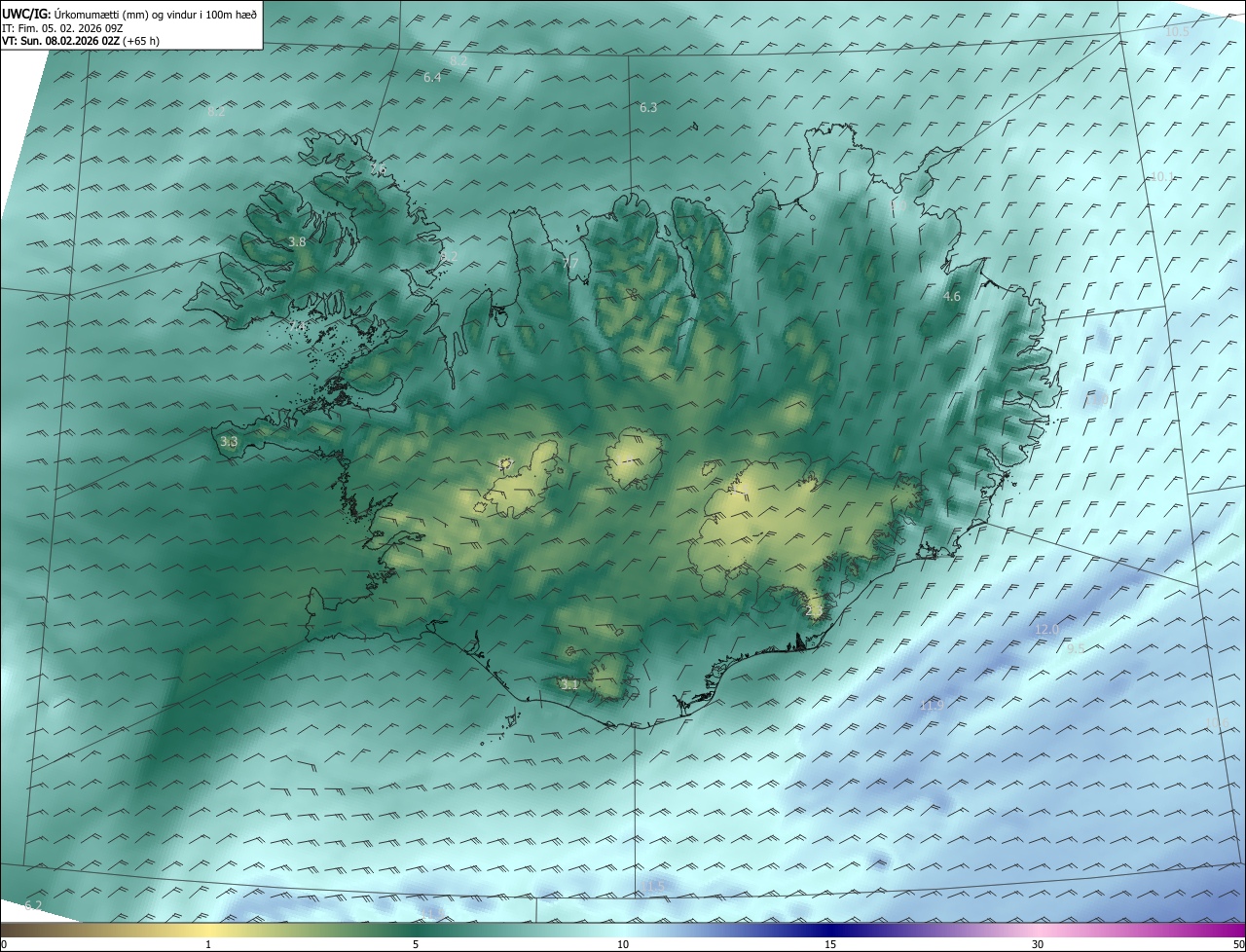This screenshot has width=1246, height=952.
Task: Pick the dark navy colorbar section at 15
Action: click(830, 930)
